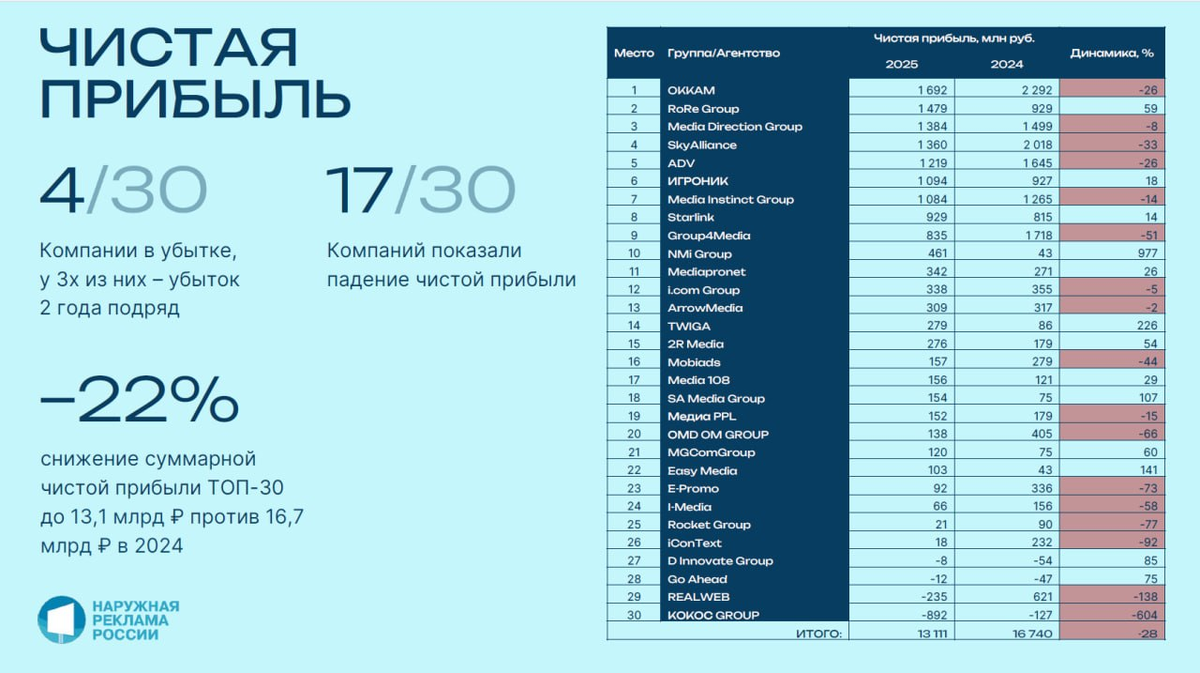1200x673 pixels.
Task: Click the 1 692 profit value for OKKAM
Action: click(934, 90)
